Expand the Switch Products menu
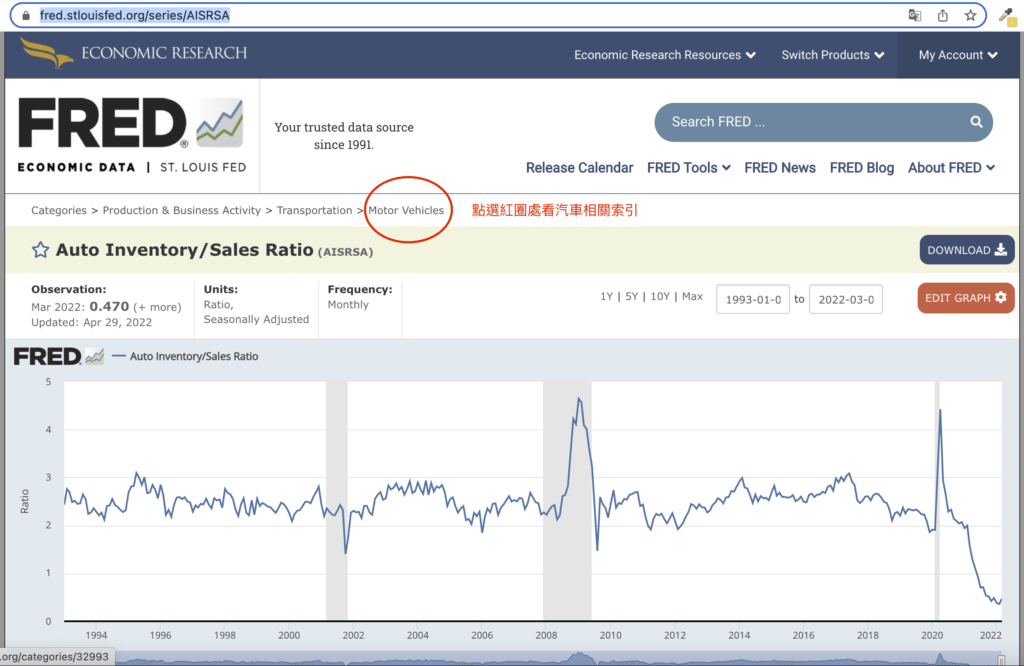The height and width of the screenshot is (666, 1024). (832, 55)
